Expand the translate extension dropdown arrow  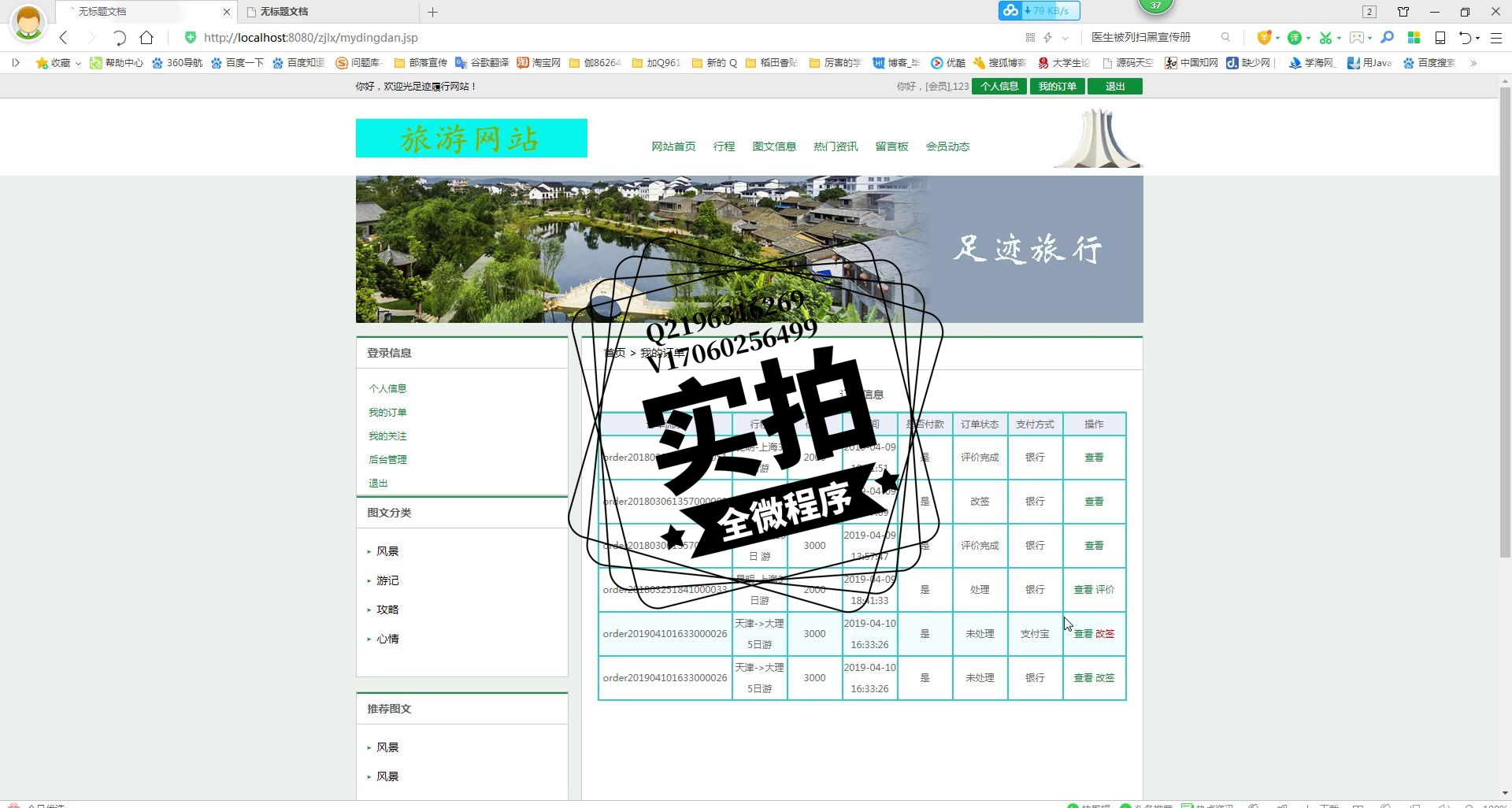point(1308,38)
